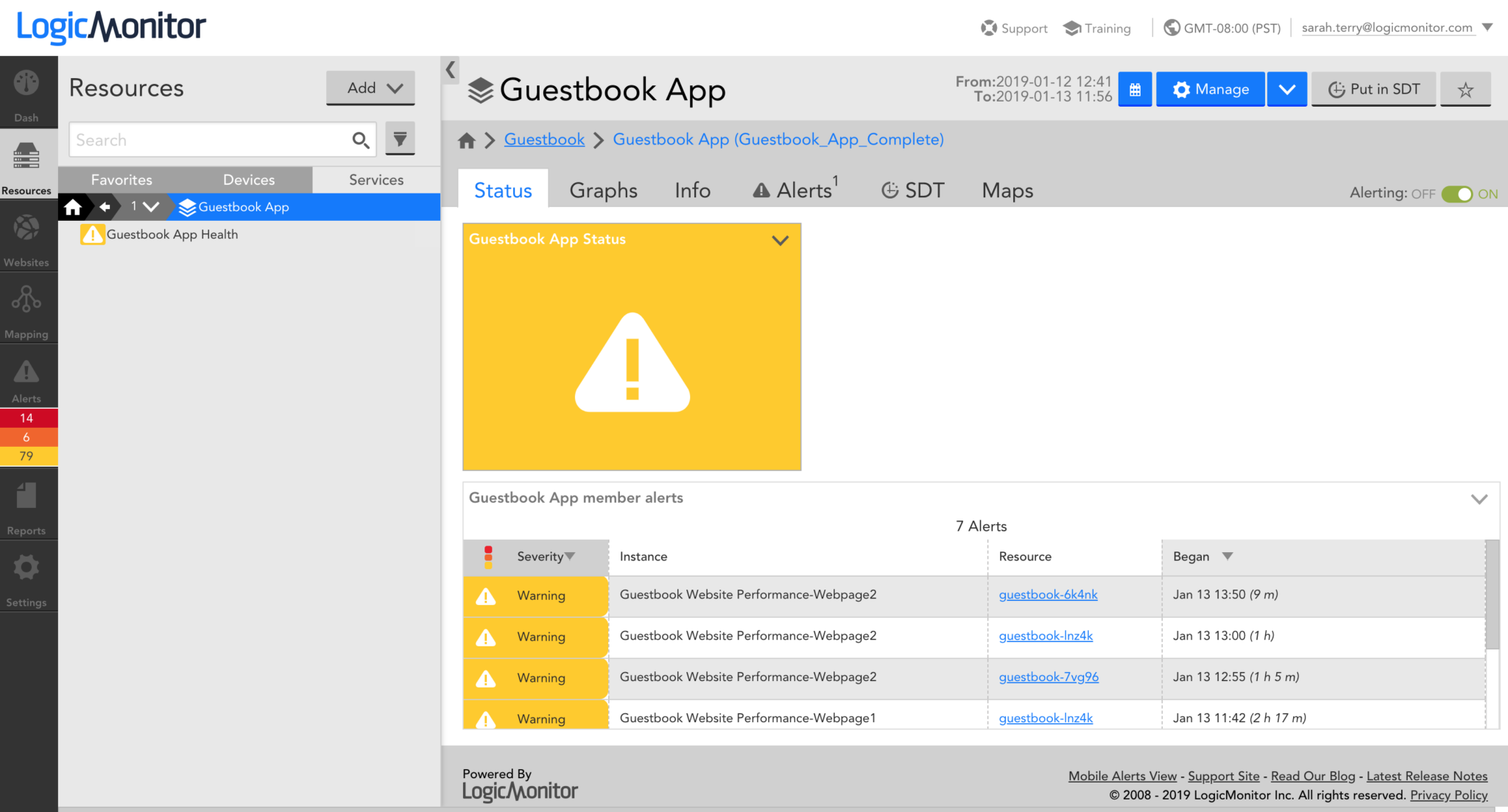The height and width of the screenshot is (812, 1508).
Task: Collapse Guestbook App Status widget chevron
Action: (x=780, y=240)
